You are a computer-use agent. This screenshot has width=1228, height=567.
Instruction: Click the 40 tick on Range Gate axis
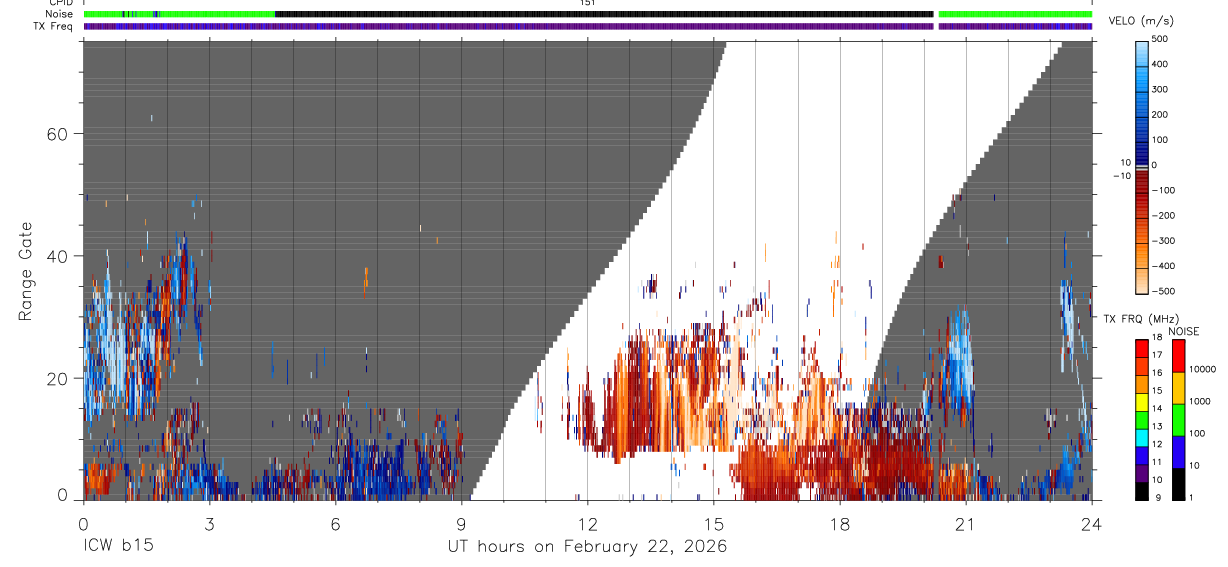(59, 256)
